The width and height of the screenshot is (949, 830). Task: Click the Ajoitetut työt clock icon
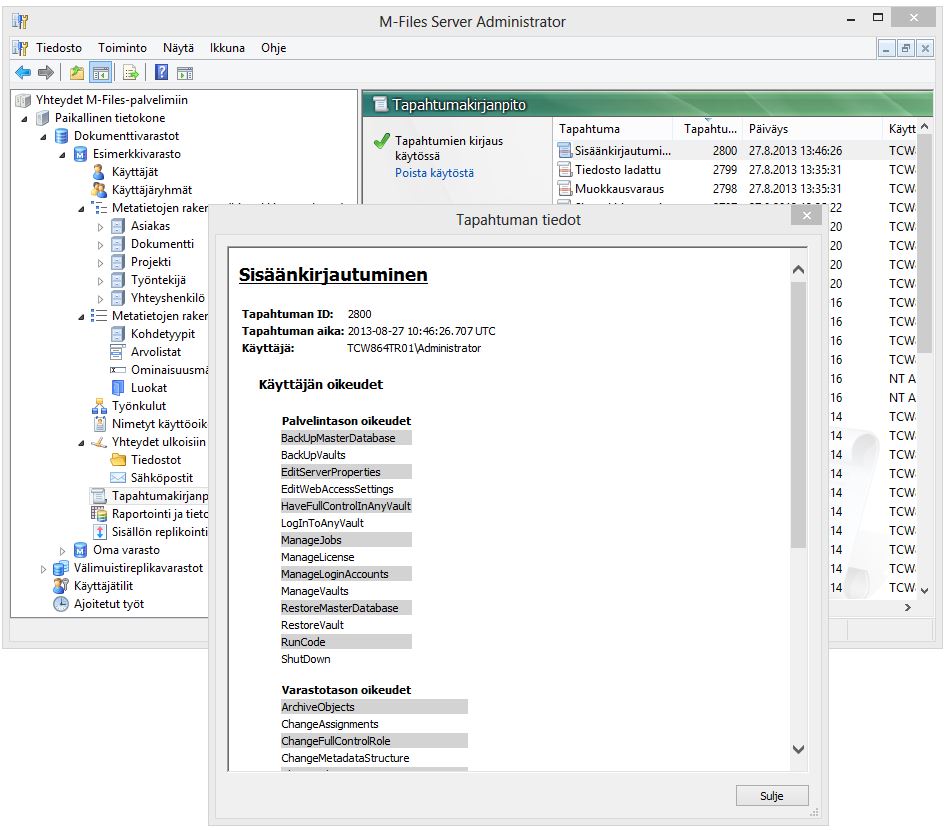click(61, 604)
